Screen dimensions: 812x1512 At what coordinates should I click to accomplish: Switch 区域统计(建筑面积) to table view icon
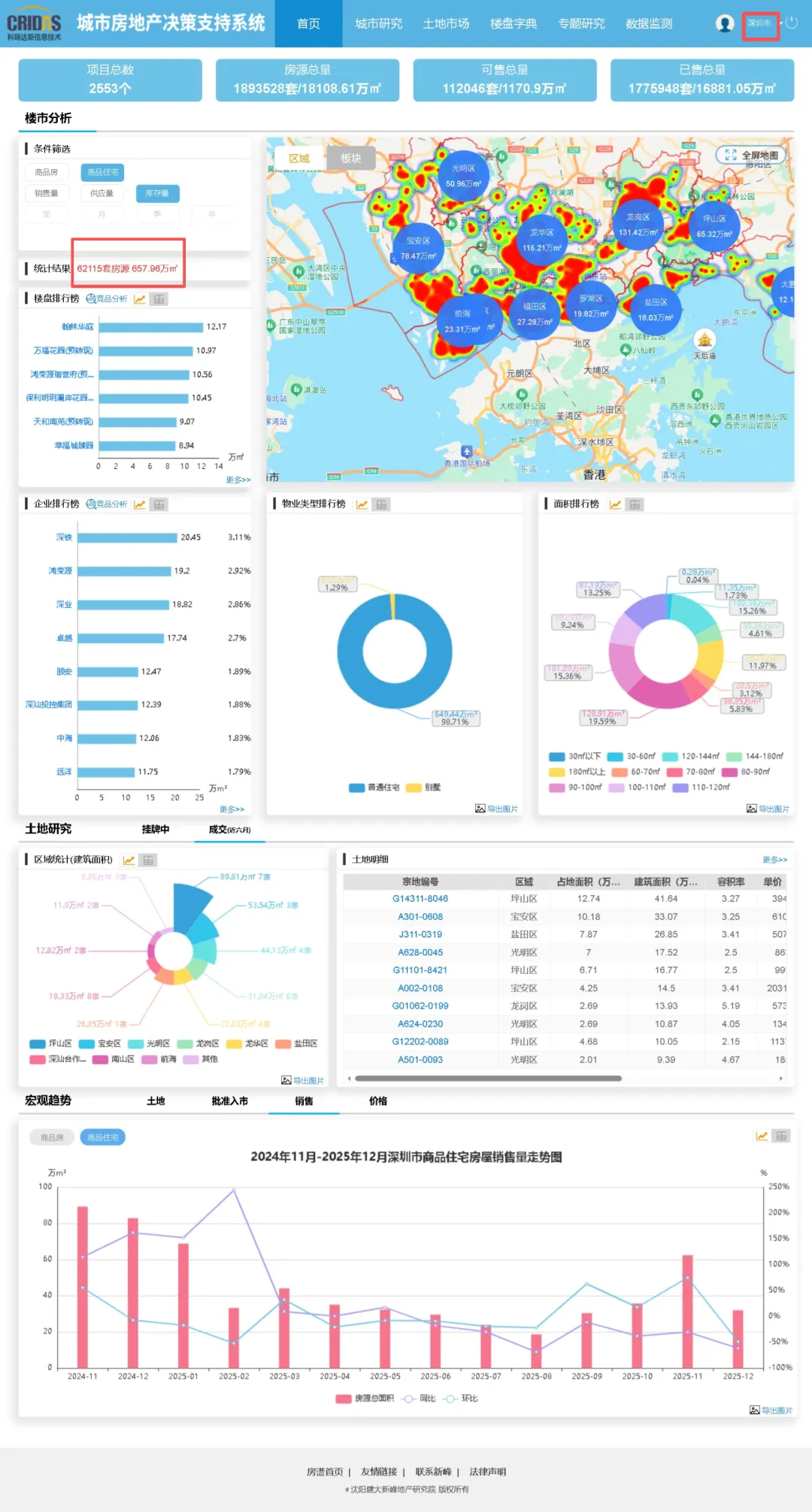coord(149,860)
